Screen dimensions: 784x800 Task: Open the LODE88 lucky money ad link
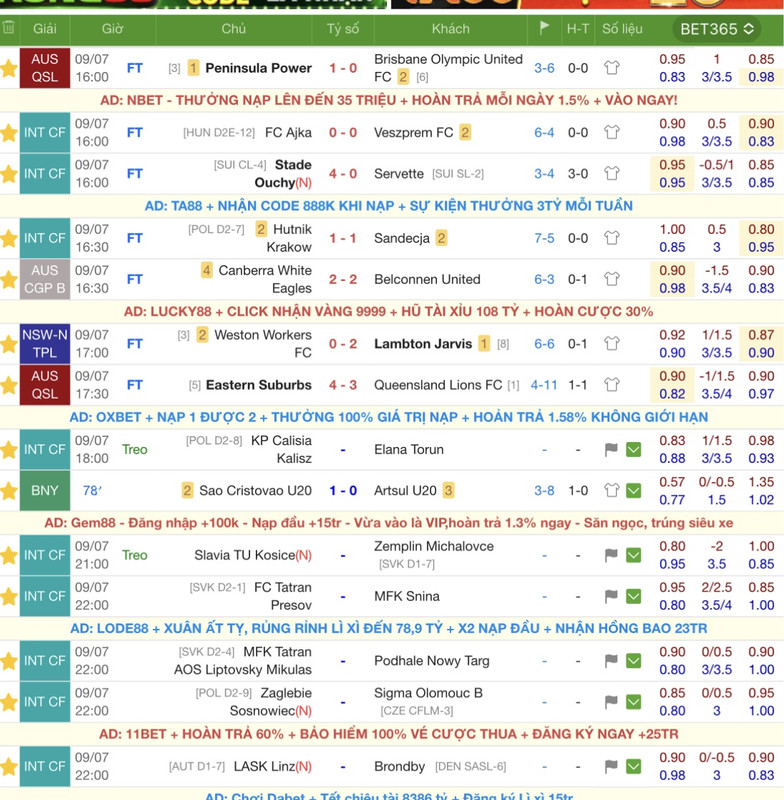(389, 628)
